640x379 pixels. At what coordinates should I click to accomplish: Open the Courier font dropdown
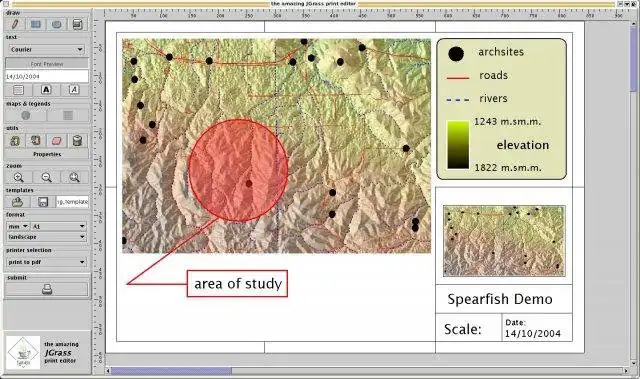coord(47,50)
